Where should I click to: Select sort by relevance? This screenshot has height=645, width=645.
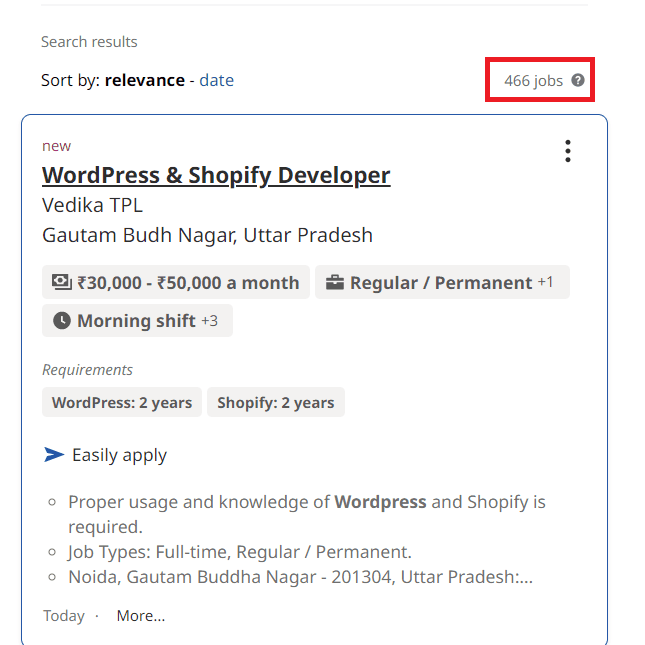145,80
